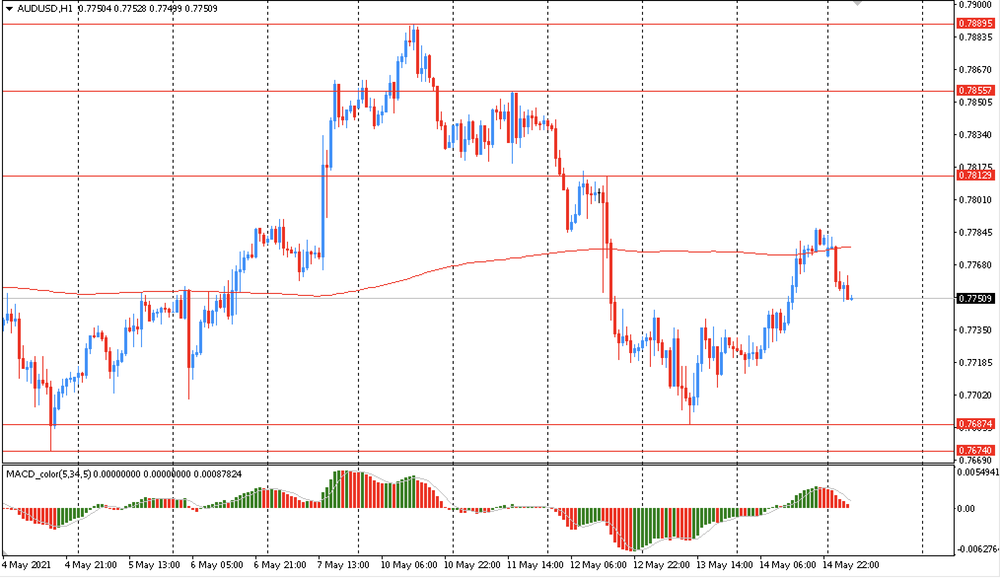
Task: Click the 10 May 06:00 time label
Action: 411,565
